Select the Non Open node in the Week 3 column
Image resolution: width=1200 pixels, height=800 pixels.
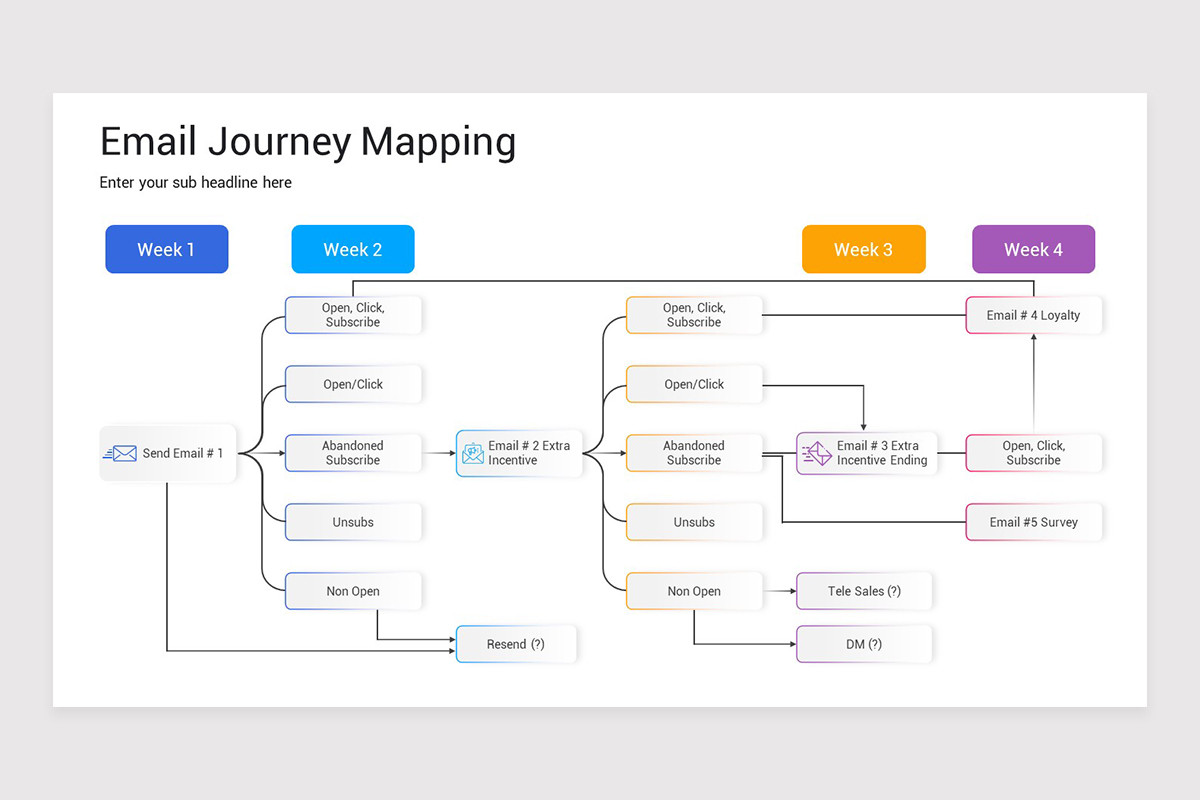693,591
